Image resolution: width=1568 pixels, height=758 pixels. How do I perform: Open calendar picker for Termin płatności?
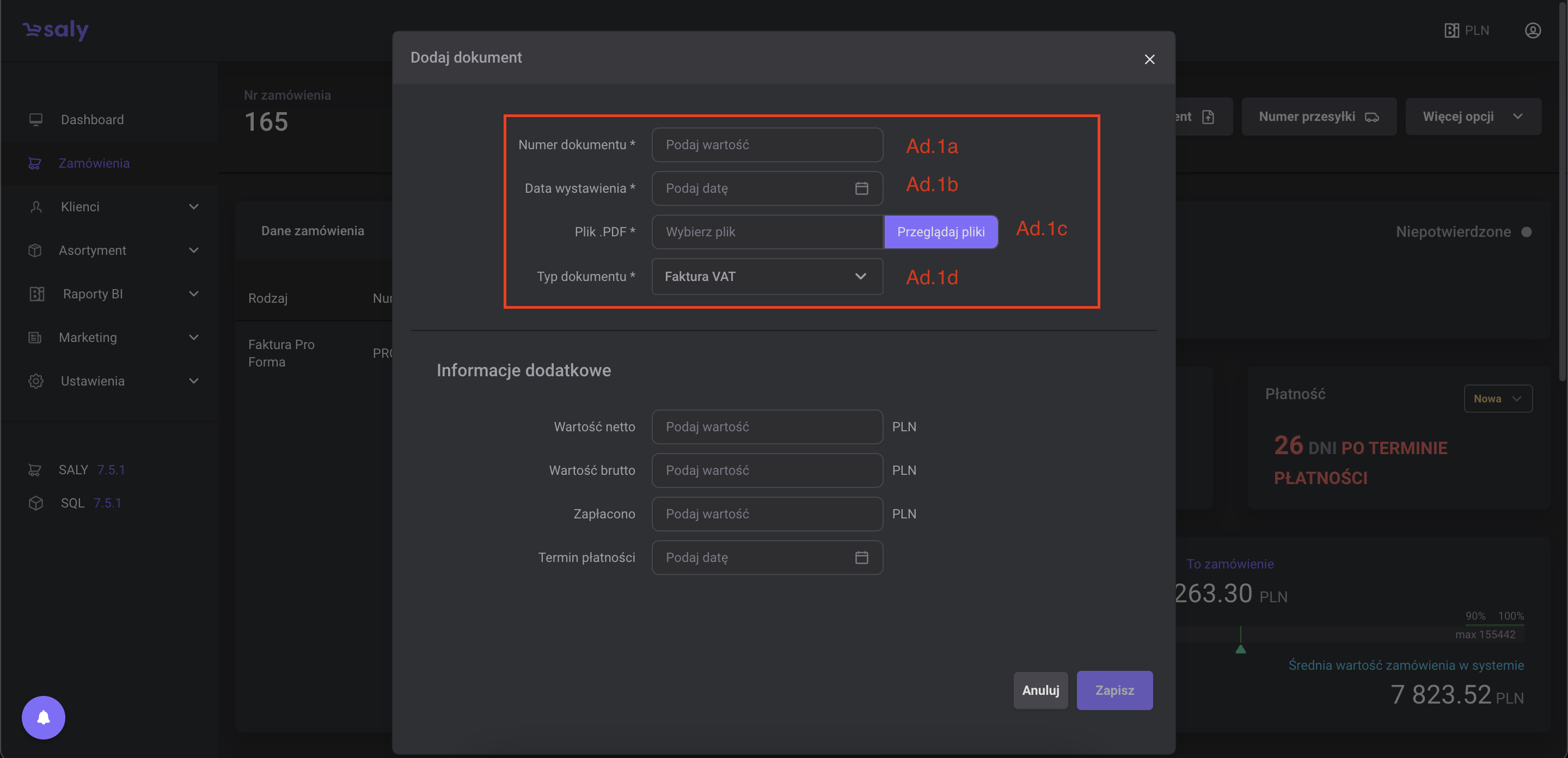[861, 557]
